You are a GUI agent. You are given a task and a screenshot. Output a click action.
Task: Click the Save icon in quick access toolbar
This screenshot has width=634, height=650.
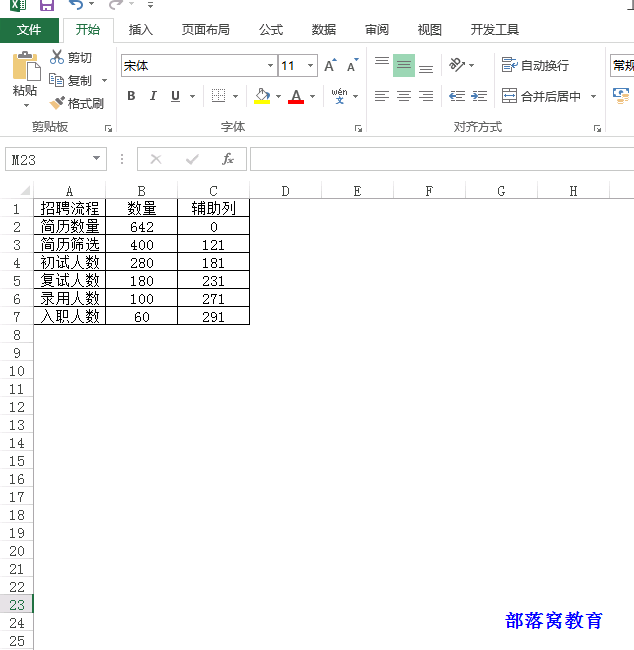point(47,6)
